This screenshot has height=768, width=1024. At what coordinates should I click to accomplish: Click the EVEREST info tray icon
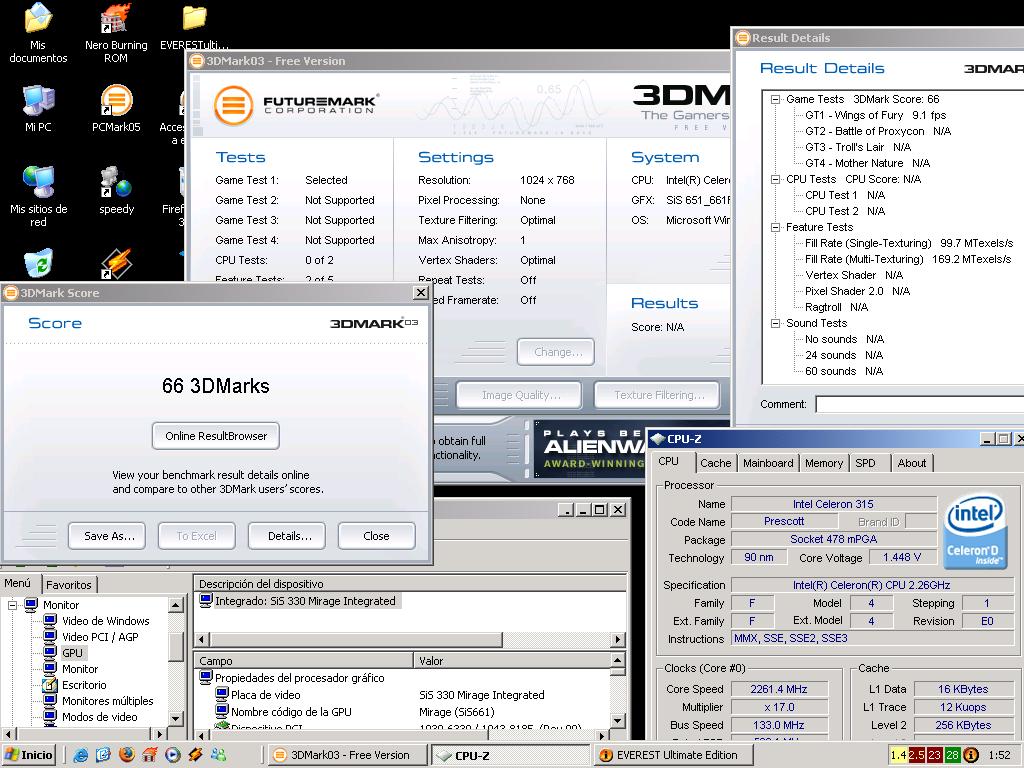click(971, 755)
